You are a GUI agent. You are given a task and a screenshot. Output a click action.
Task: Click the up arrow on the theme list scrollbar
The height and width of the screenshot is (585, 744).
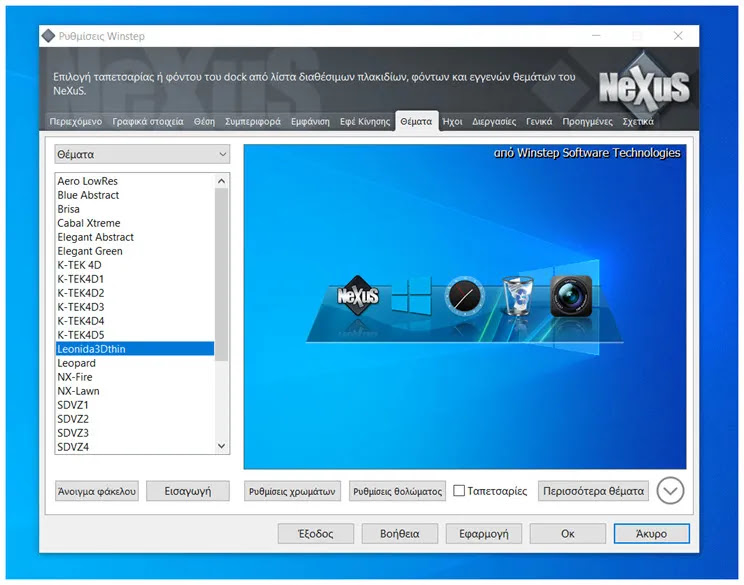tap(222, 181)
